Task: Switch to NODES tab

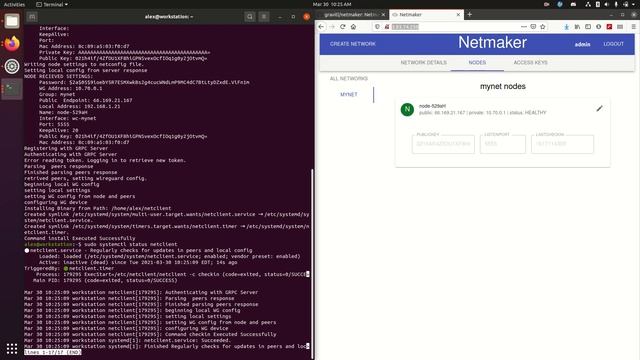Action: point(477,62)
